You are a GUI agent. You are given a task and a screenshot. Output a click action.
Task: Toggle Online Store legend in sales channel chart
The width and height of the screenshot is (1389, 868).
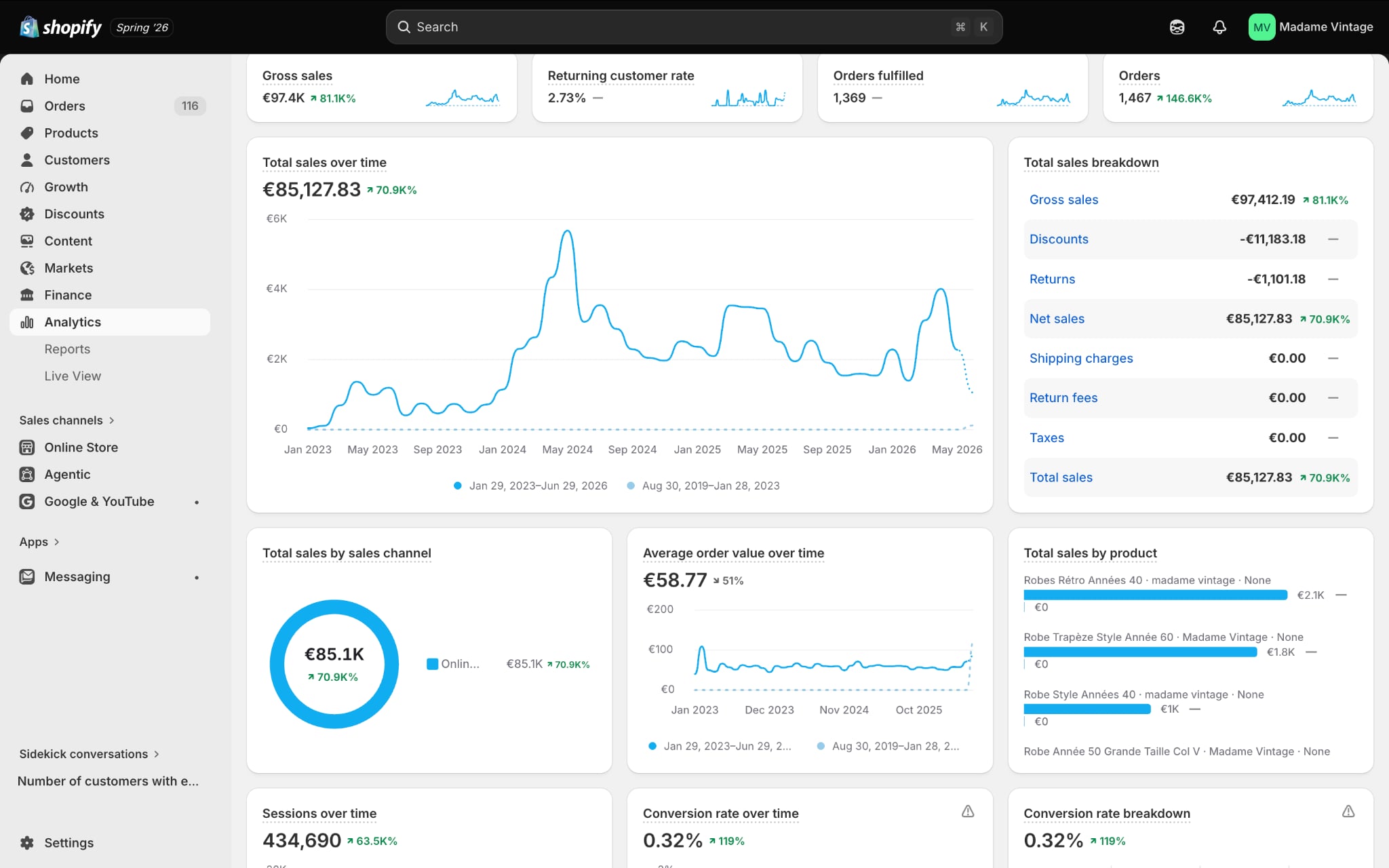[x=453, y=664]
